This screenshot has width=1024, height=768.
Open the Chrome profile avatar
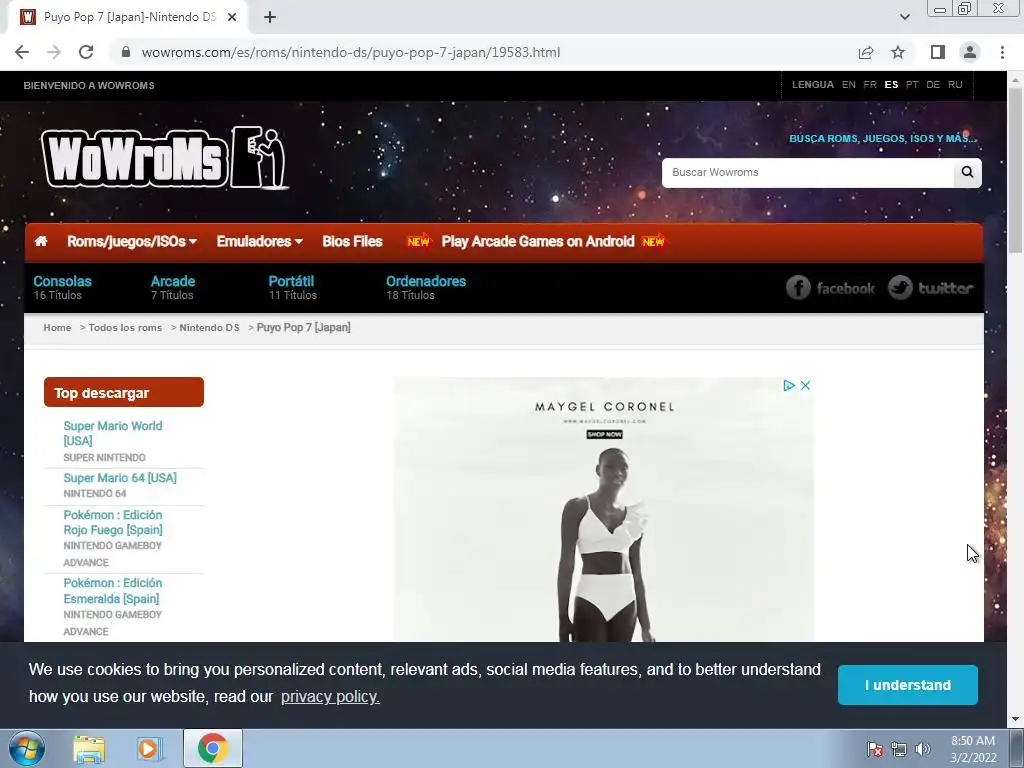click(970, 52)
